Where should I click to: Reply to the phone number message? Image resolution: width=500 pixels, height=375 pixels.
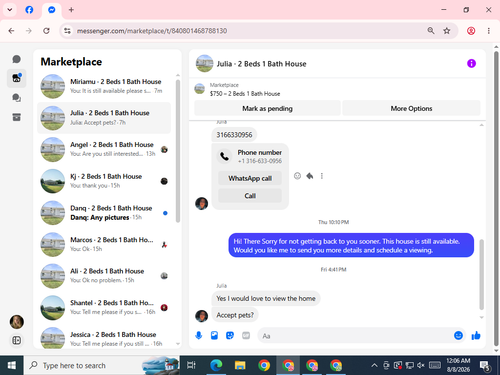pyautogui.click(x=310, y=176)
